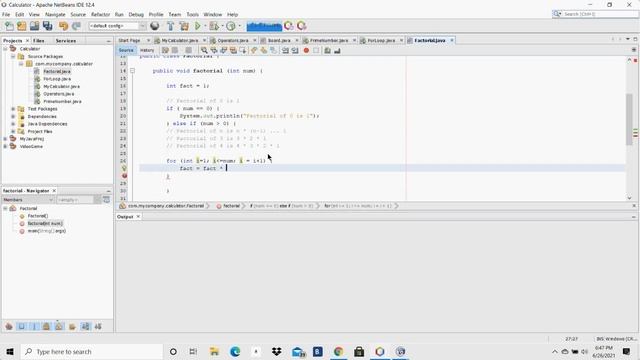The image size is (640, 360).
Task: Click the Uncomment icon in the editor toolbar
Action: (x=337, y=51)
